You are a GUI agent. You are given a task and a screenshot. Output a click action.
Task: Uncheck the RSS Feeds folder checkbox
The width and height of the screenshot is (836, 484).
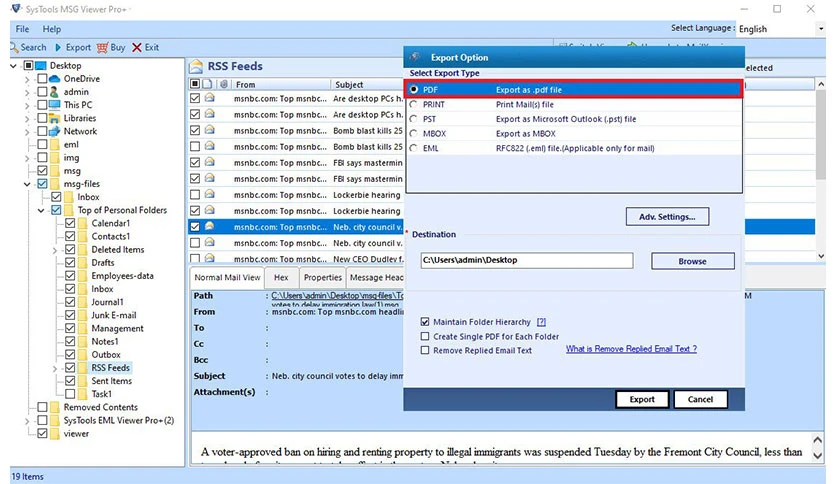(x=70, y=368)
